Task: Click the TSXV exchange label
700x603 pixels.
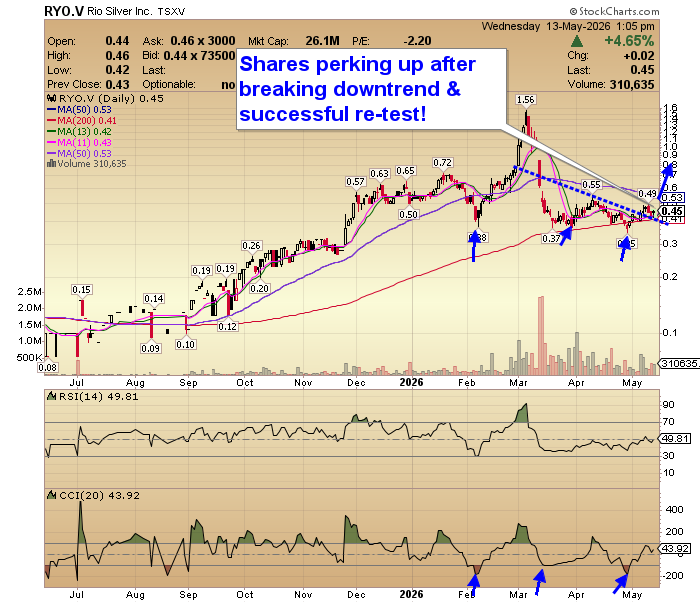Action: (171, 12)
